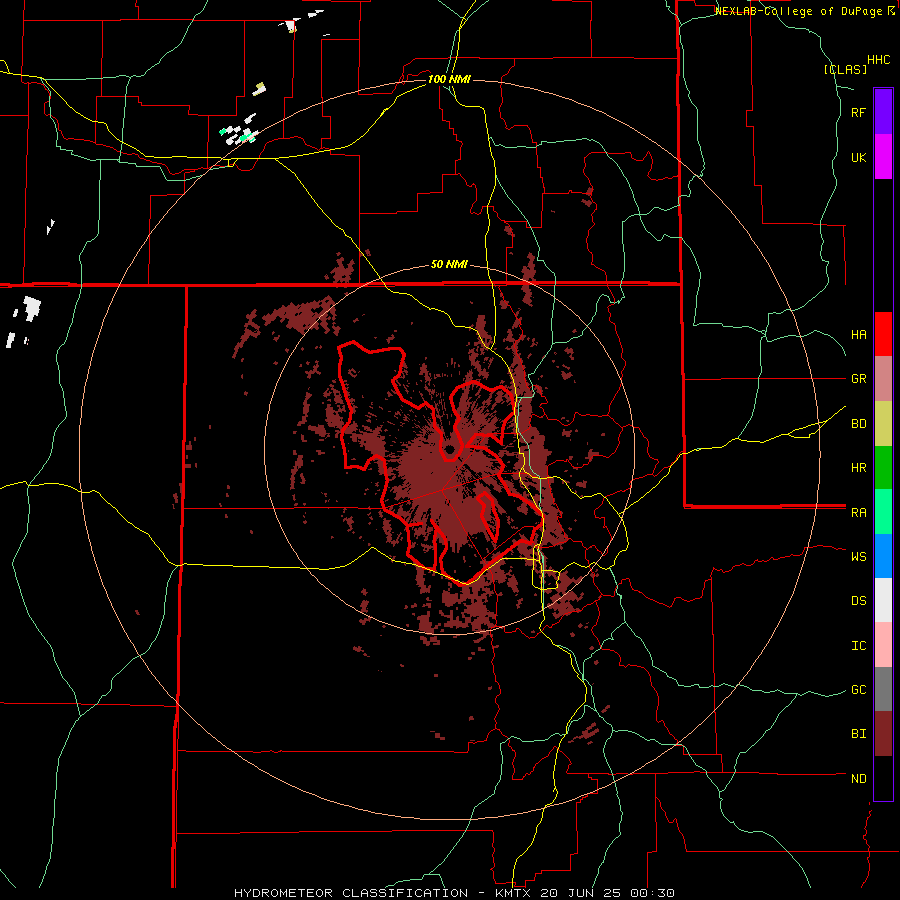900x900 pixels.
Task: Click the ND black legend swatch
Action: click(x=883, y=778)
